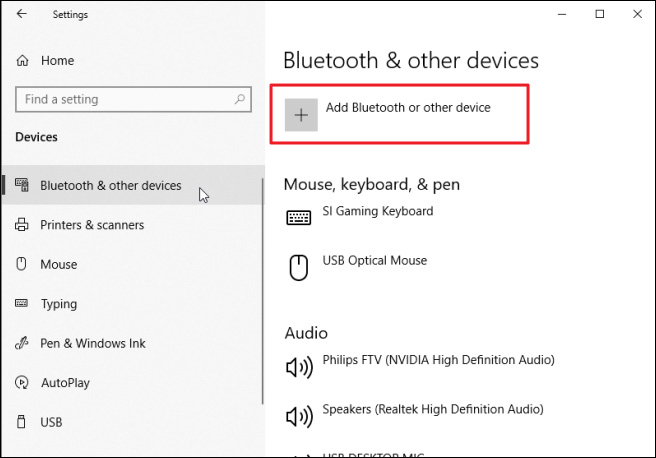Click the Home house icon
This screenshot has height=458, width=656.
[x=22, y=61]
